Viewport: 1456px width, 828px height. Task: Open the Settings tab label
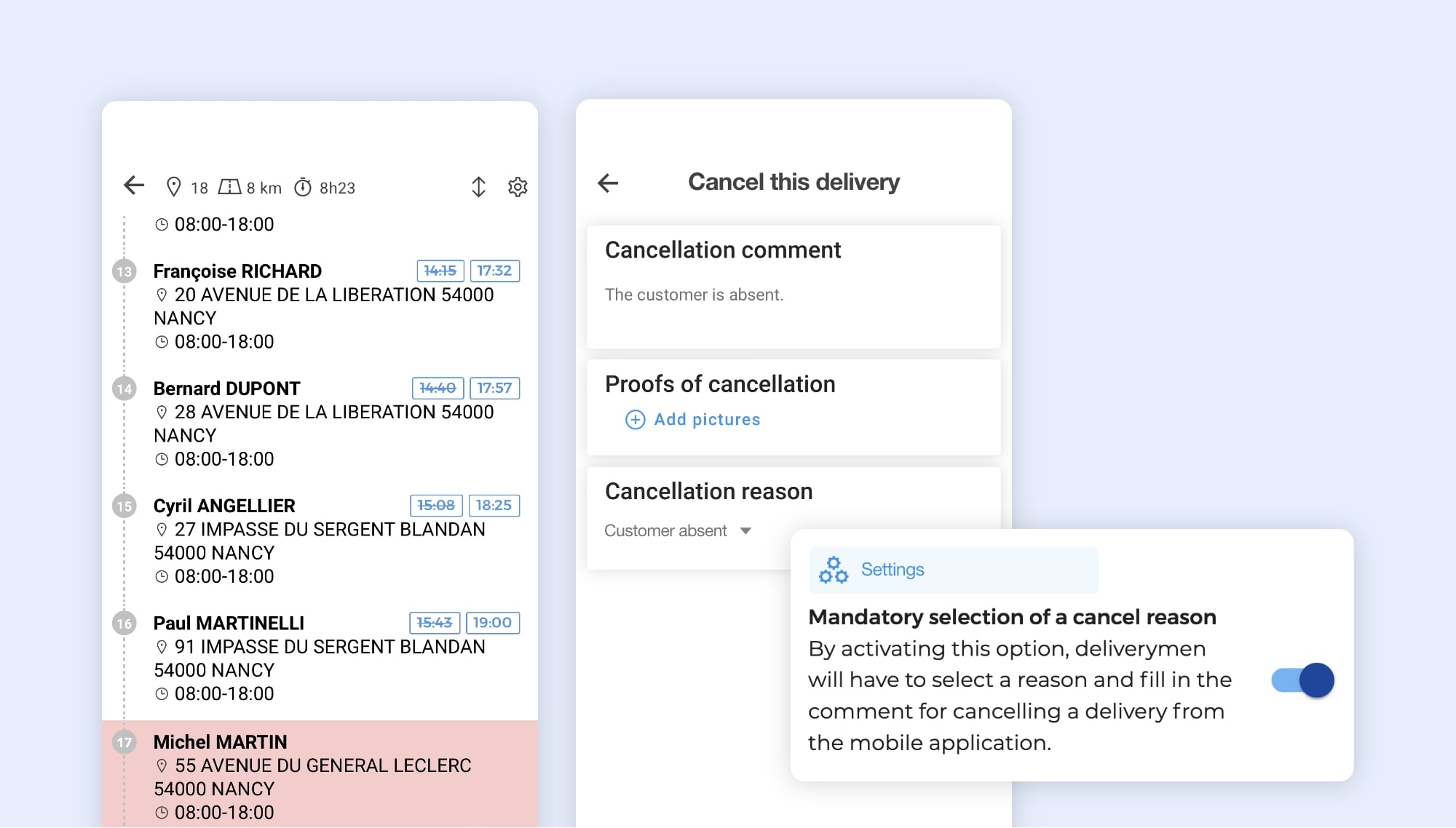point(893,570)
